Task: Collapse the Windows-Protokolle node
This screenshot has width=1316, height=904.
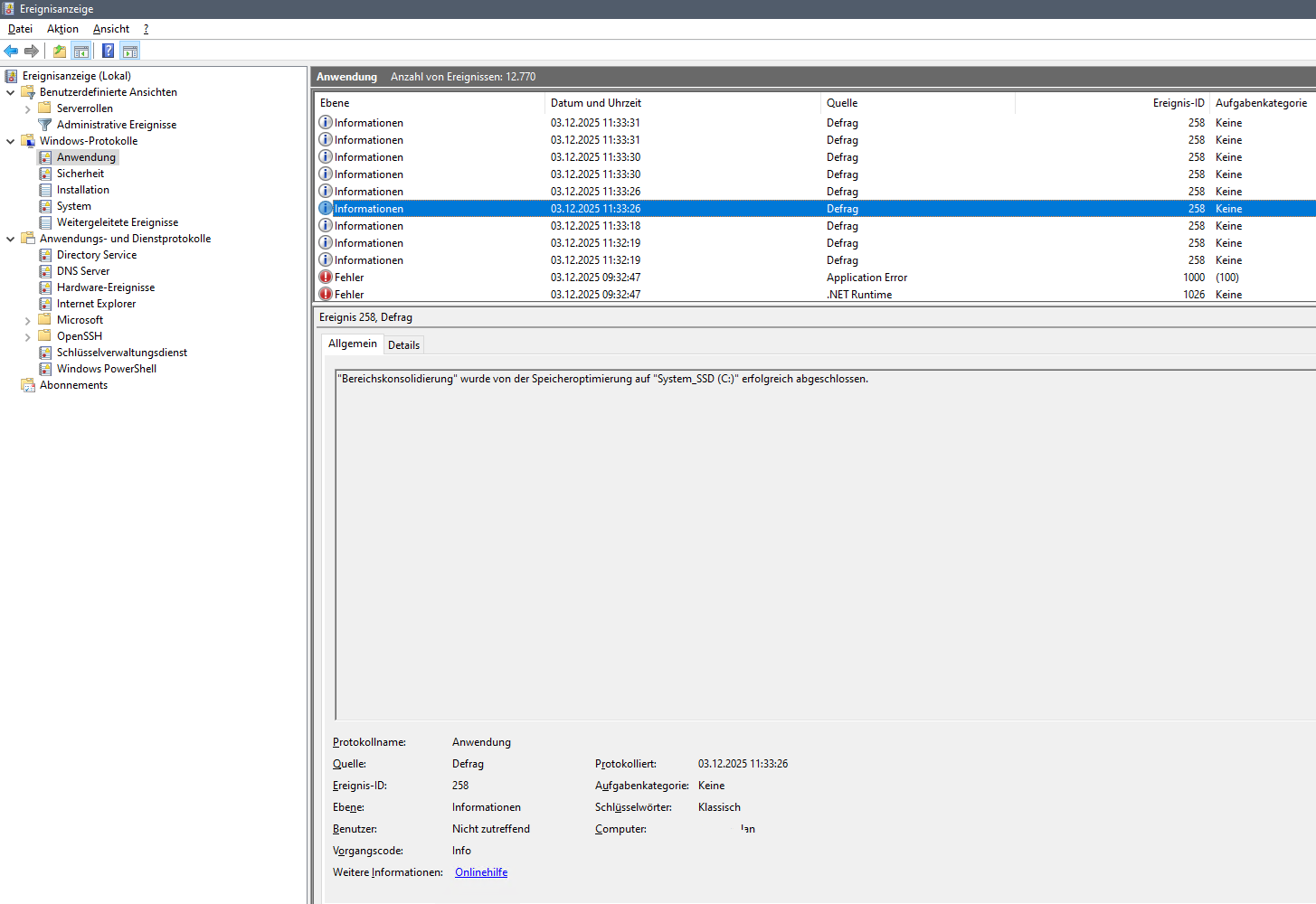Action: point(11,141)
